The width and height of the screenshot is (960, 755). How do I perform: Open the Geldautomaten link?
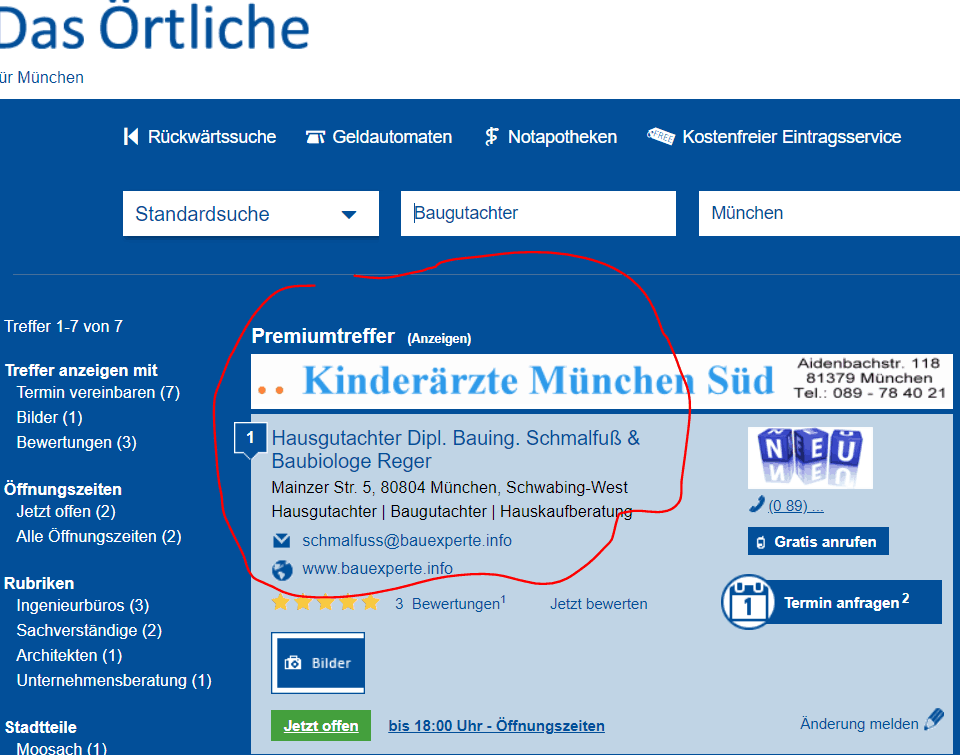[392, 137]
